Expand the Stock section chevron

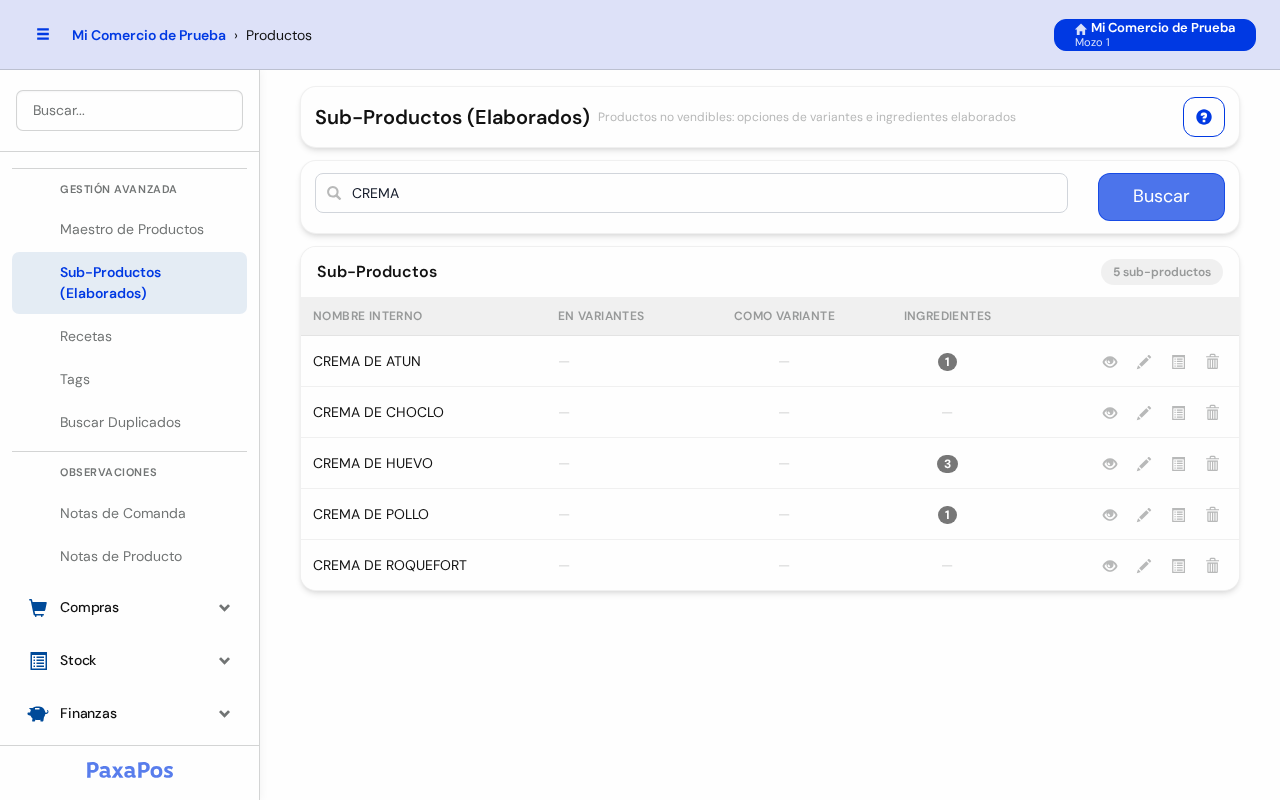coord(224,661)
